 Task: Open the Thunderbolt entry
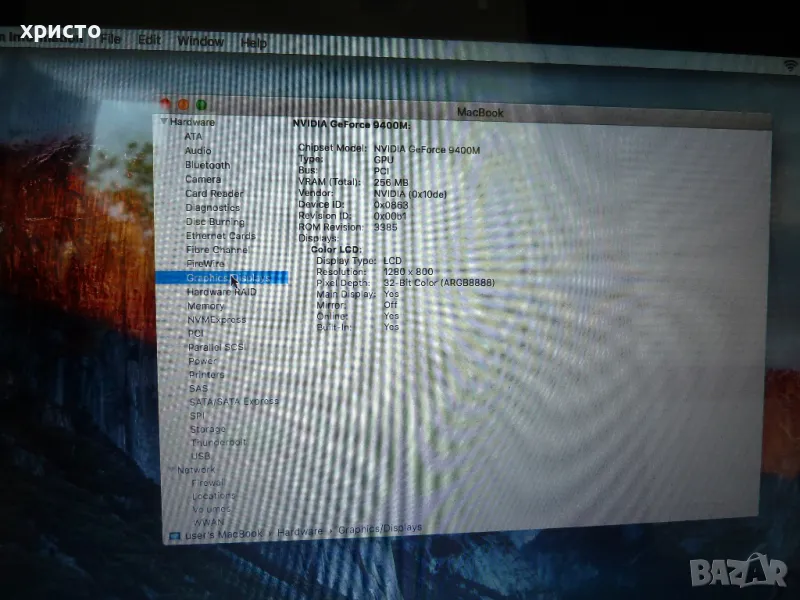(218, 442)
